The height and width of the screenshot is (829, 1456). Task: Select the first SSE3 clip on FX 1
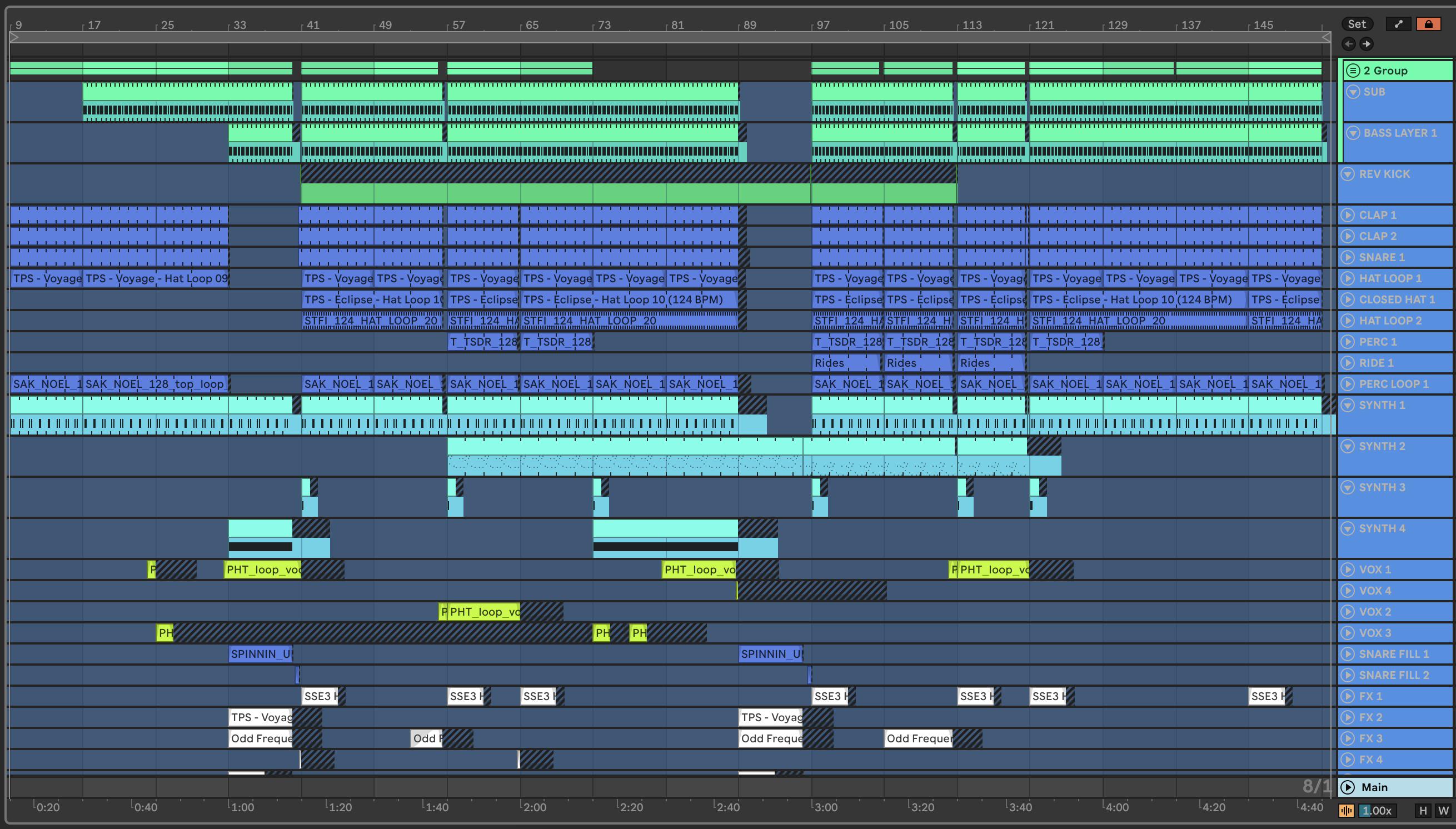pyautogui.click(x=320, y=696)
